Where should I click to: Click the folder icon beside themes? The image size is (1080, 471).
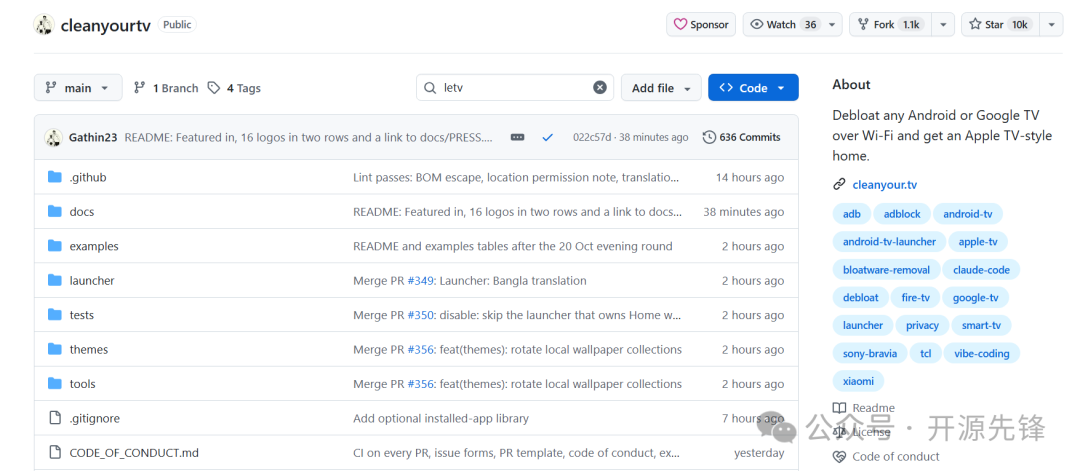(55, 349)
